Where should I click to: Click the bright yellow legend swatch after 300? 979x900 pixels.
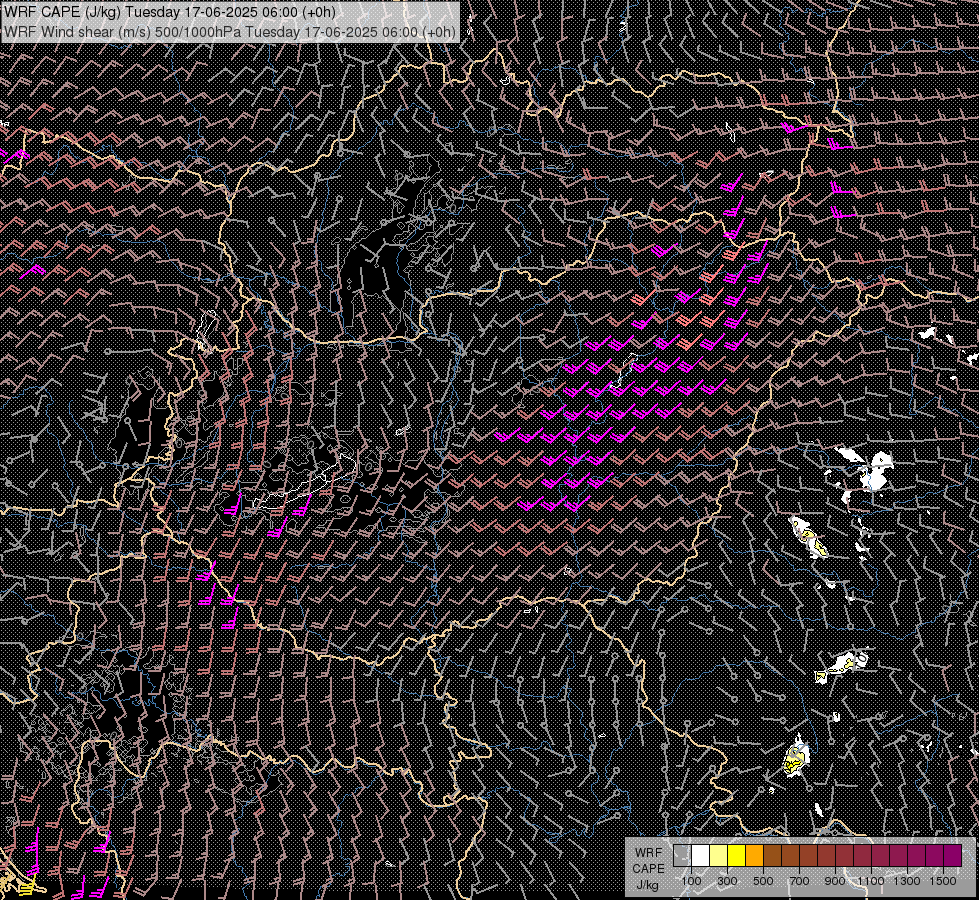pyautogui.click(x=737, y=856)
